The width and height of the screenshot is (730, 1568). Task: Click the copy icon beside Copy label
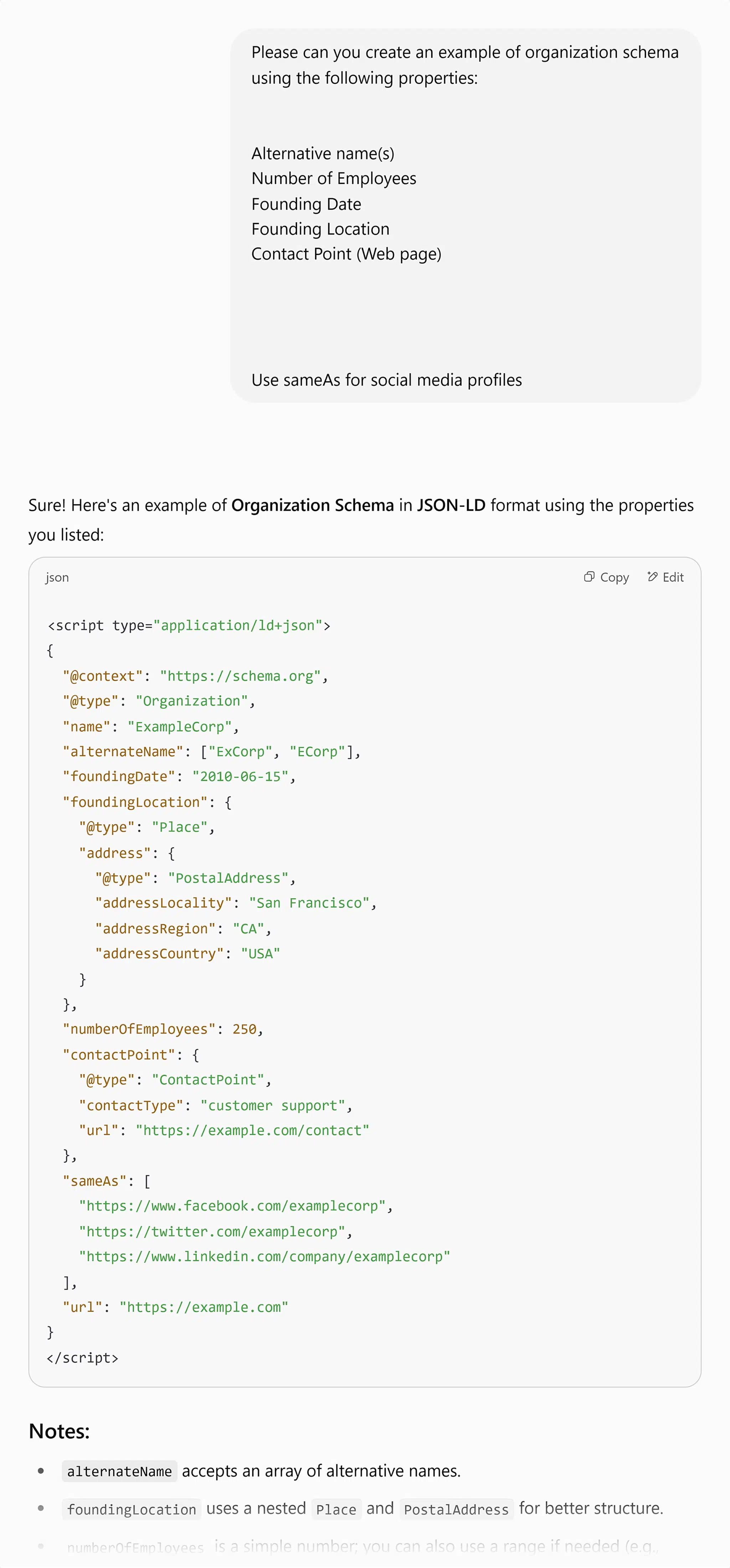tap(589, 577)
